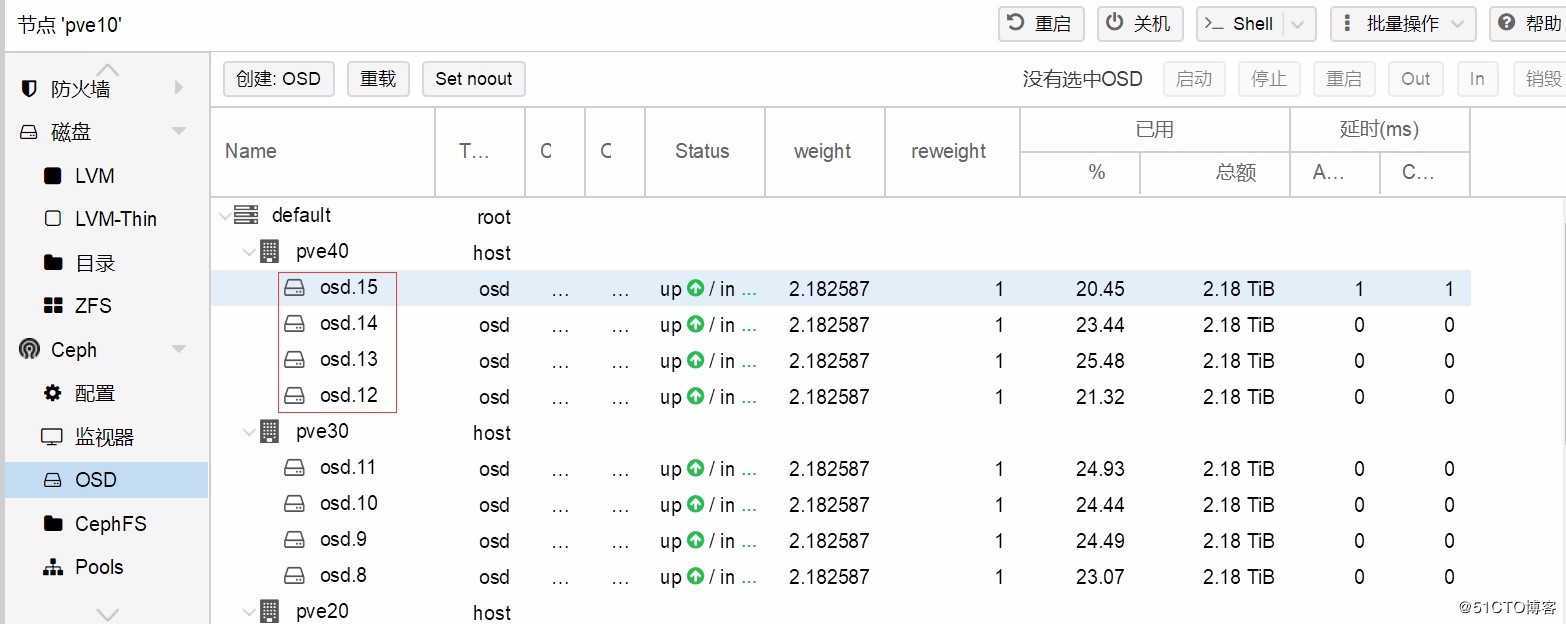1566x624 pixels.
Task: Open the Shell dropdown arrow
Action: click(1298, 24)
